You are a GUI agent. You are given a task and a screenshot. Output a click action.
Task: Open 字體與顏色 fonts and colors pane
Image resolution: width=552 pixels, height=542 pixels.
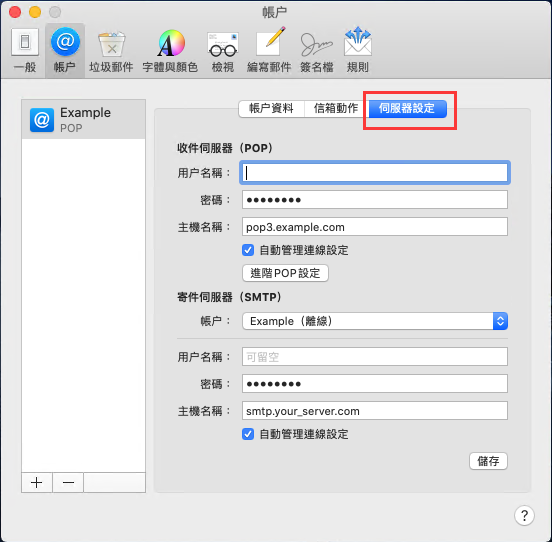(x=170, y=50)
